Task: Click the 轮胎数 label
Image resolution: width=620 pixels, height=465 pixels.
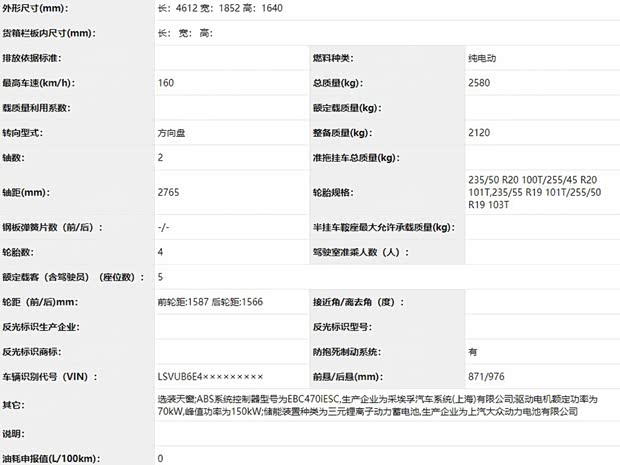Action: tap(18, 252)
